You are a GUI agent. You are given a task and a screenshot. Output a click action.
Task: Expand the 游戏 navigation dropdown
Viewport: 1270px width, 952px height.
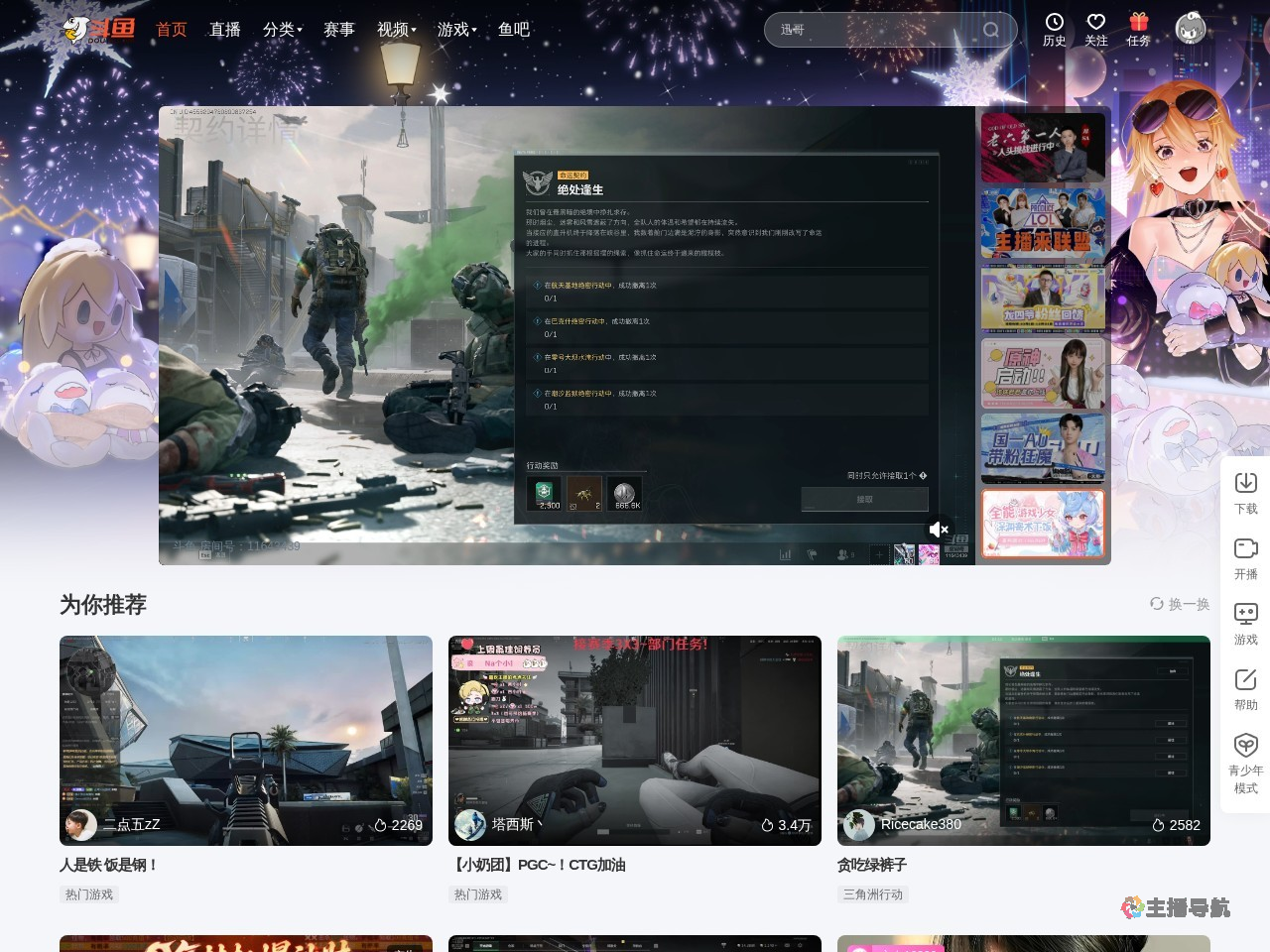click(x=456, y=30)
